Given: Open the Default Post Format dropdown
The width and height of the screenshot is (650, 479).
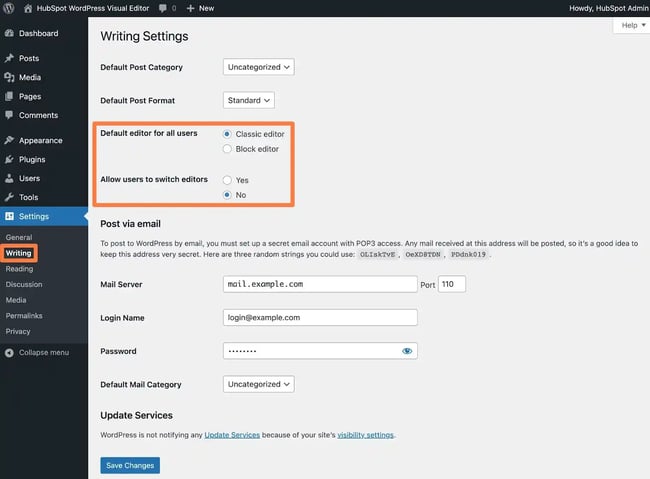Looking at the screenshot, I should tap(249, 100).
